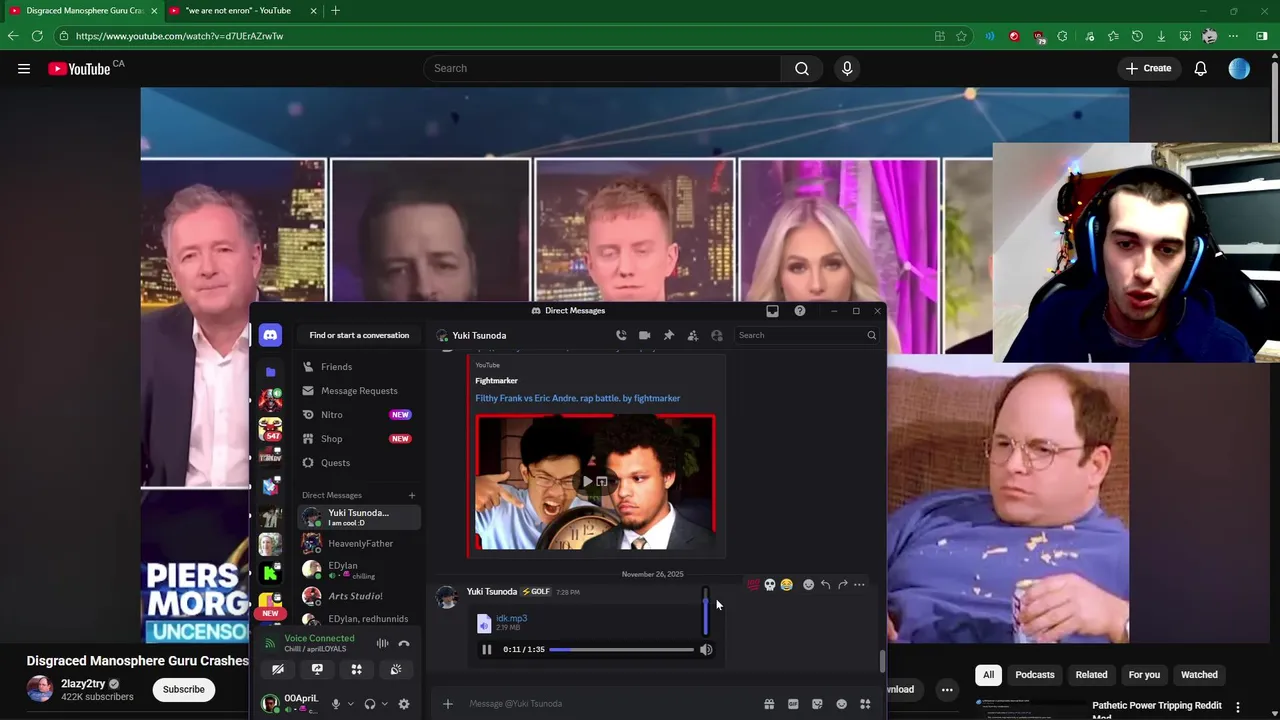Image resolution: width=1280 pixels, height=720 pixels.
Task: Start a voice call with Yuki Tsunoda
Action: click(x=621, y=335)
